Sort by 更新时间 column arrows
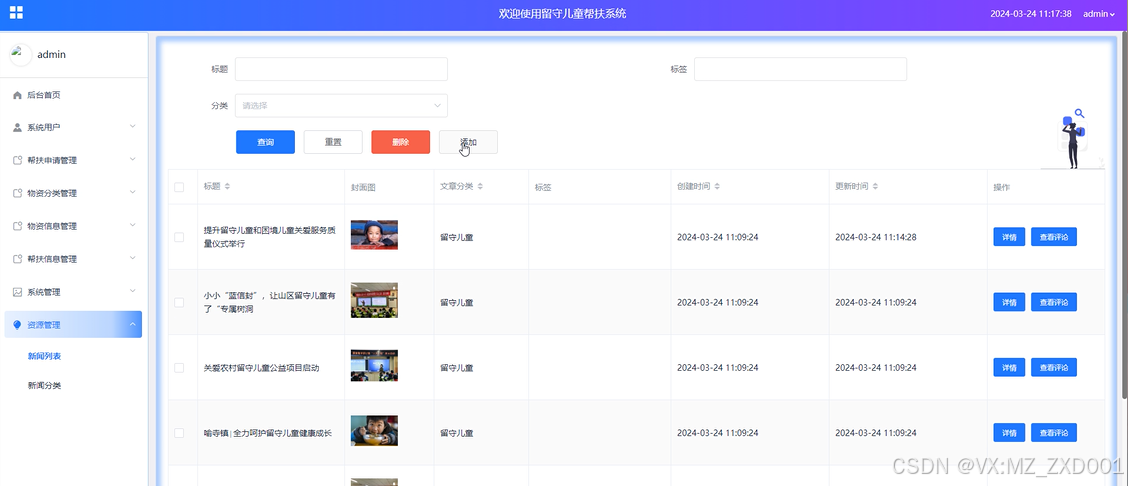Image resolution: width=1128 pixels, height=486 pixels. coord(875,187)
